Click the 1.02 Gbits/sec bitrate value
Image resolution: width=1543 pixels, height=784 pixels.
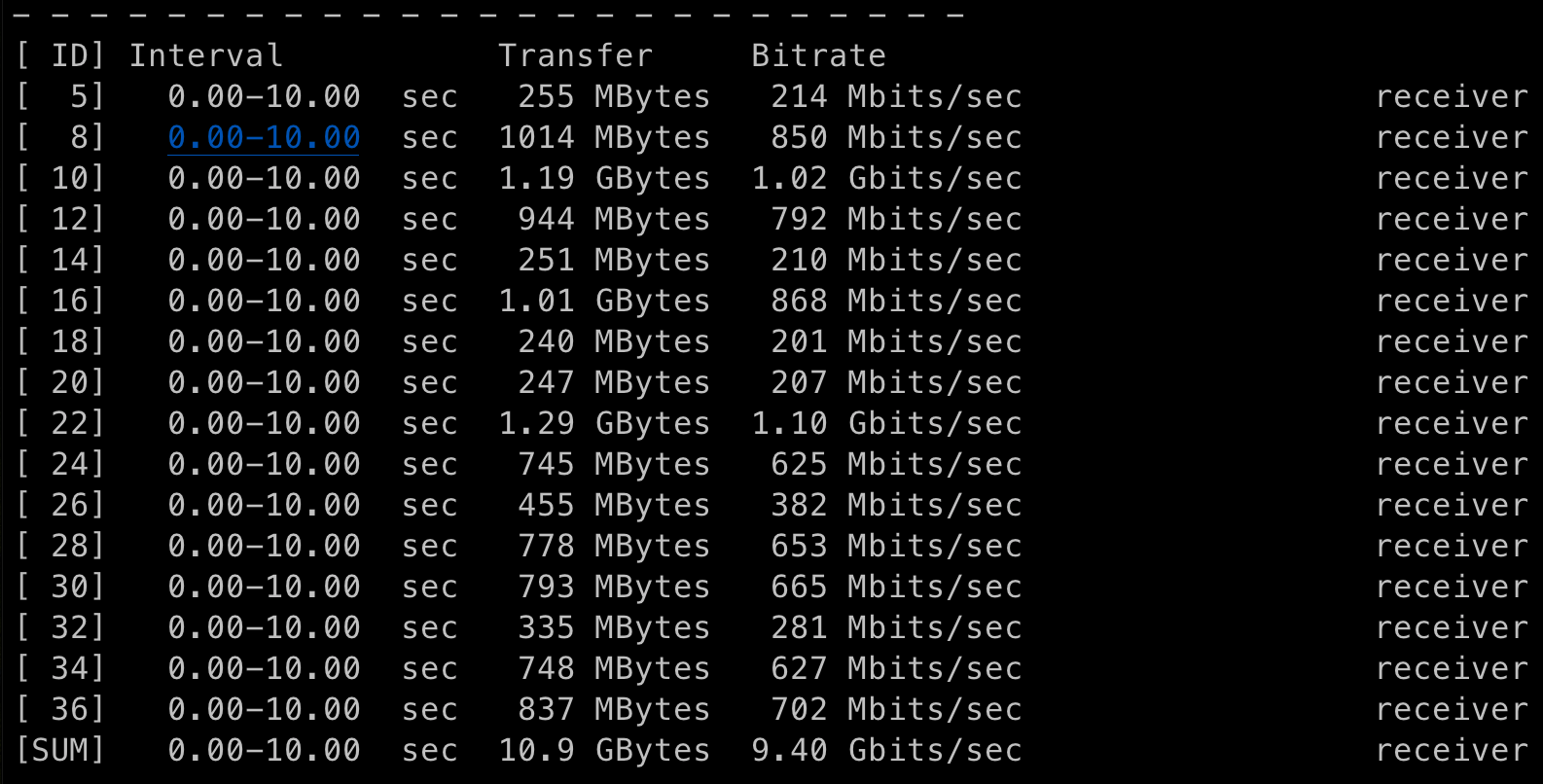(x=886, y=178)
